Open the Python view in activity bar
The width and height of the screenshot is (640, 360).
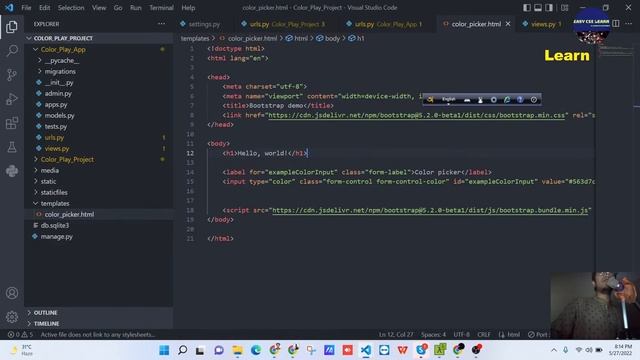[12, 171]
